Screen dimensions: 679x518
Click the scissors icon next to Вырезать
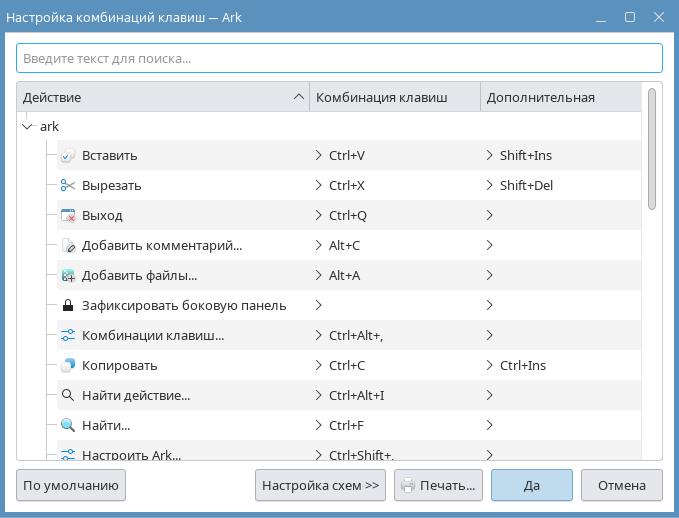[68, 185]
